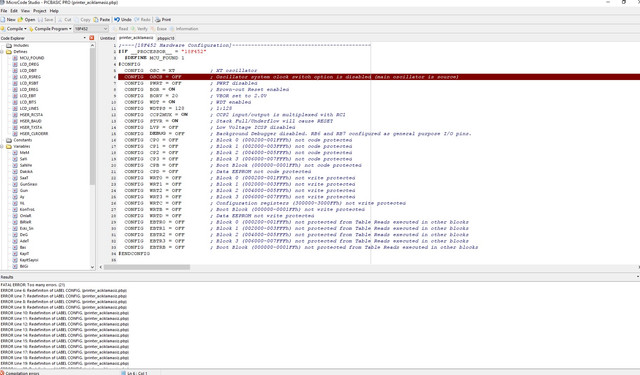Open the Edit menu
This screenshot has height=375, width=640.
[x=14, y=11]
